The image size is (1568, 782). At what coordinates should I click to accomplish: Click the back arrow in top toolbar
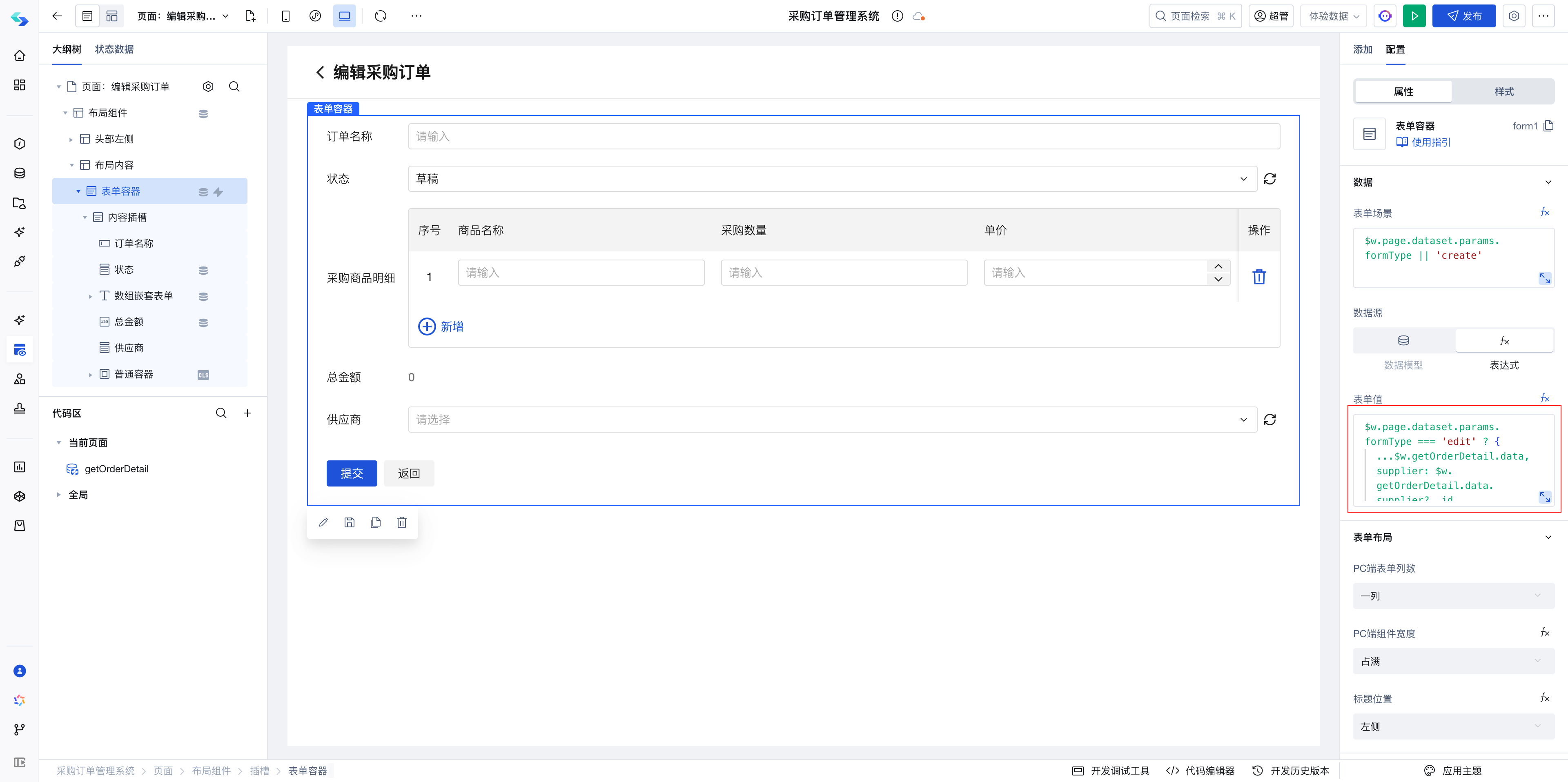(57, 16)
